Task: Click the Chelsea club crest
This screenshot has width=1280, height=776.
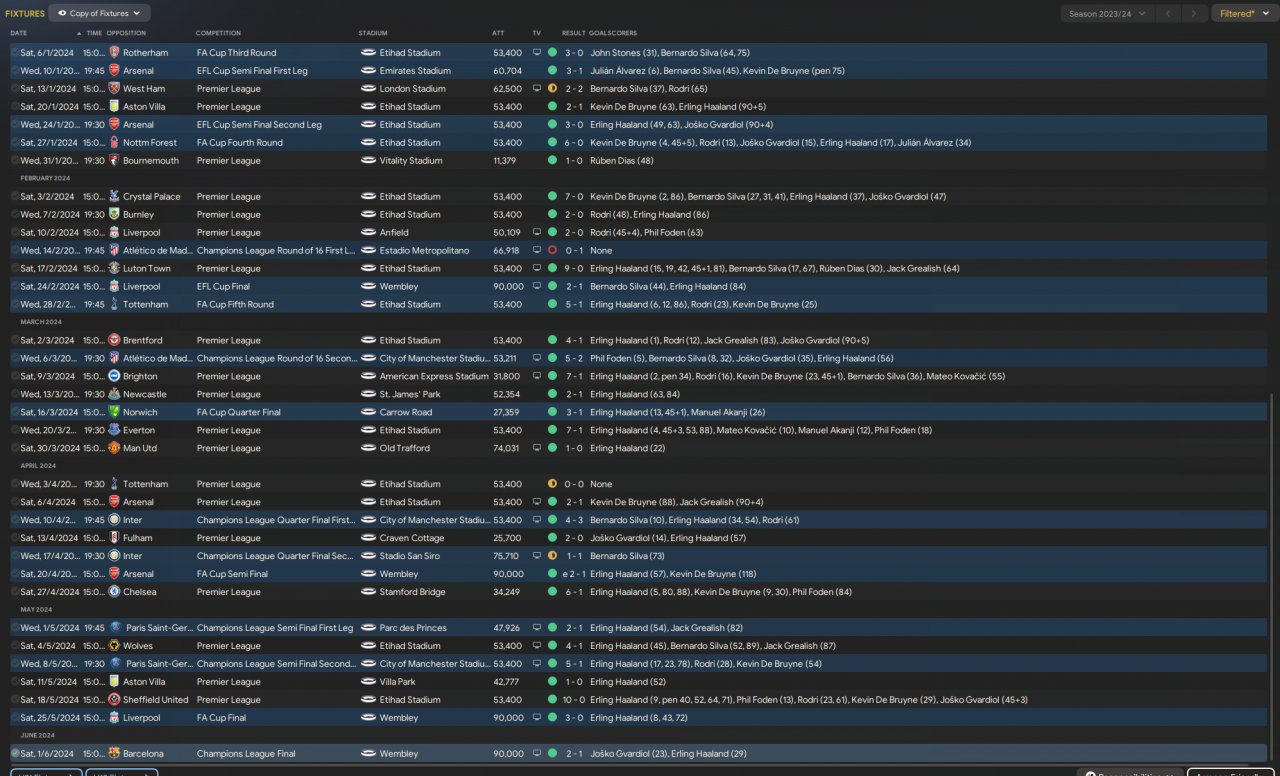Action: click(x=114, y=593)
